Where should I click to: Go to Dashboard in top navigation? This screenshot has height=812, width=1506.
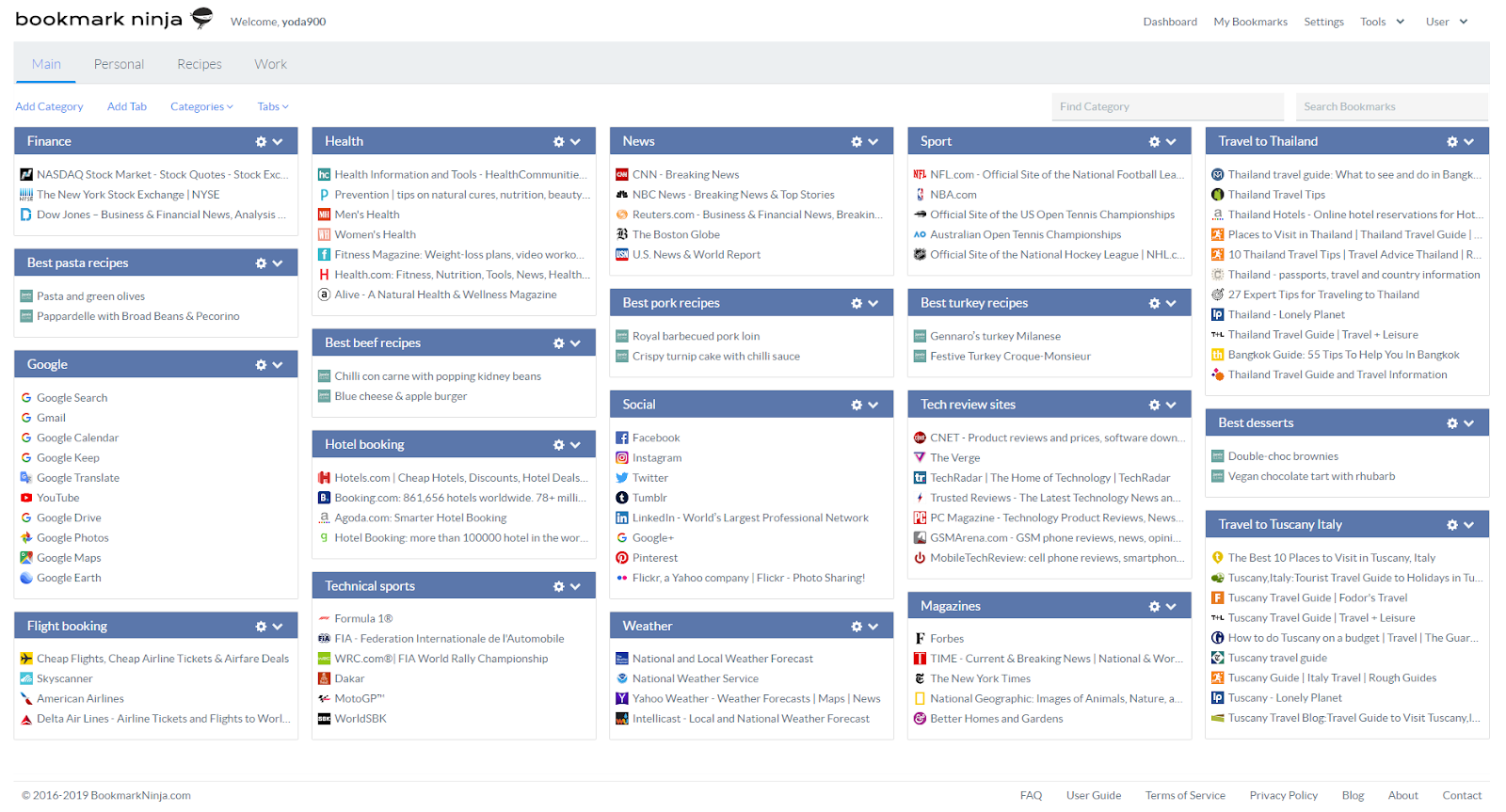pos(1170,22)
